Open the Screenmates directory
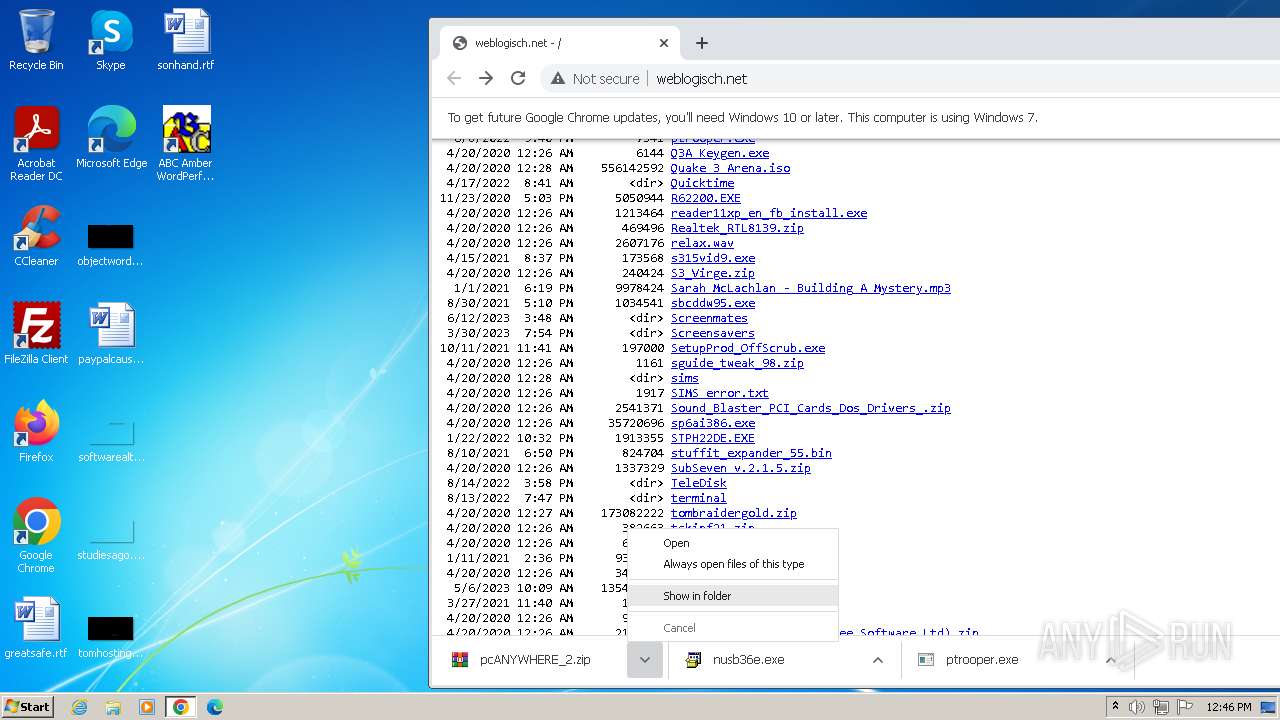 (x=709, y=318)
